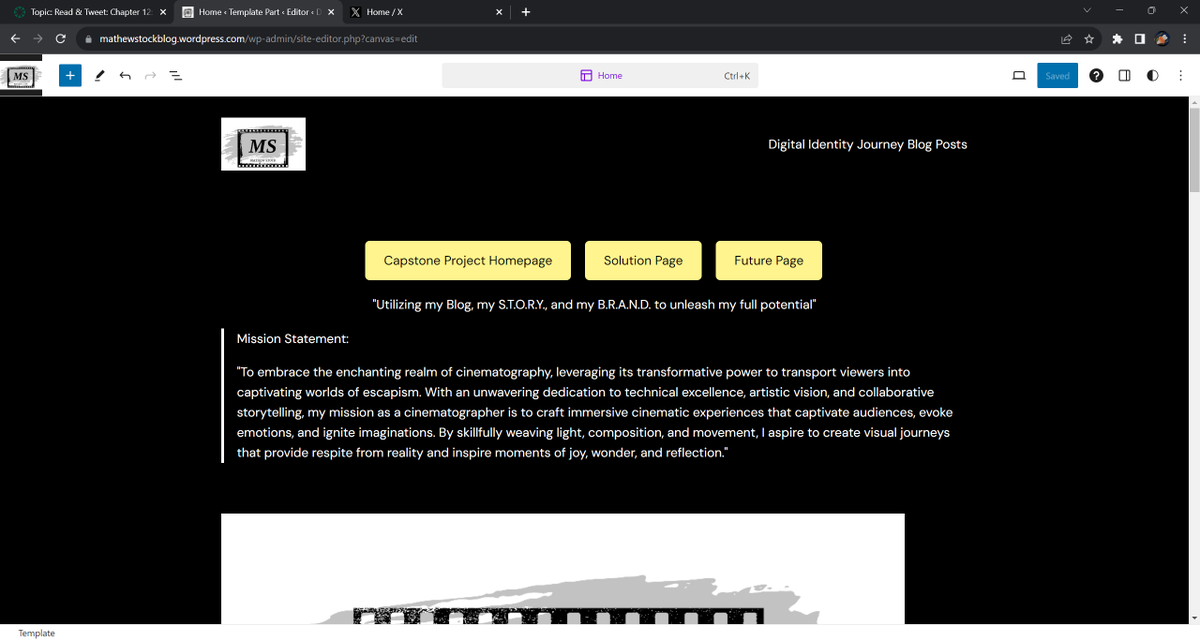Open the Chrome profile avatar
This screenshot has height=641, width=1200.
point(1162,39)
